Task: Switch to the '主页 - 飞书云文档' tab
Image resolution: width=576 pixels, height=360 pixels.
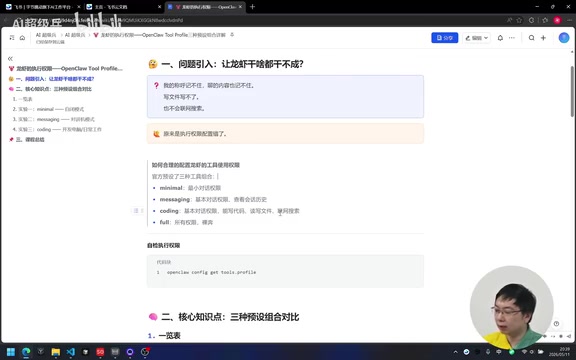Action: (119, 7)
